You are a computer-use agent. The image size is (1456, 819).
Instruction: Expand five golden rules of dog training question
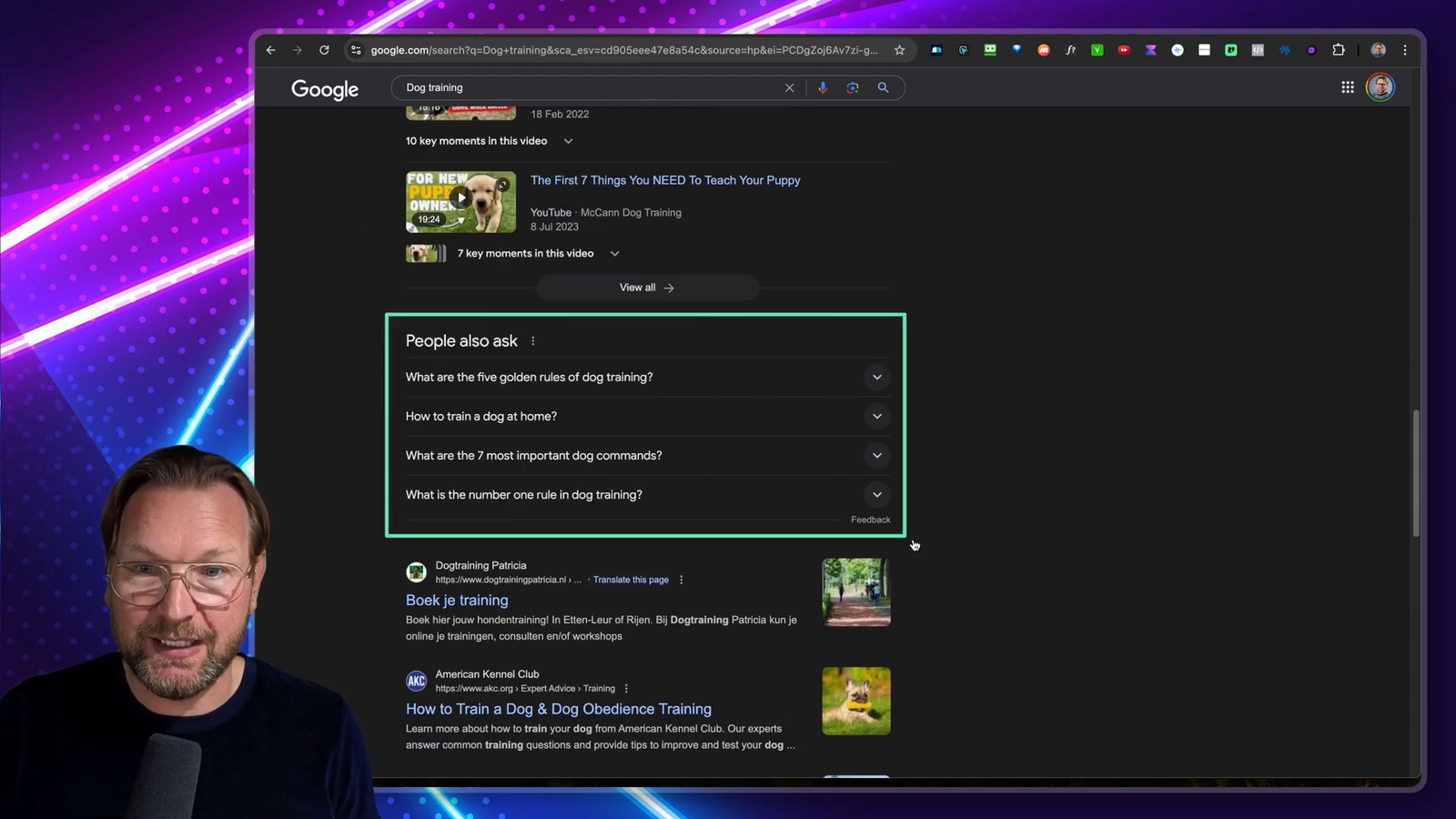coord(648,377)
